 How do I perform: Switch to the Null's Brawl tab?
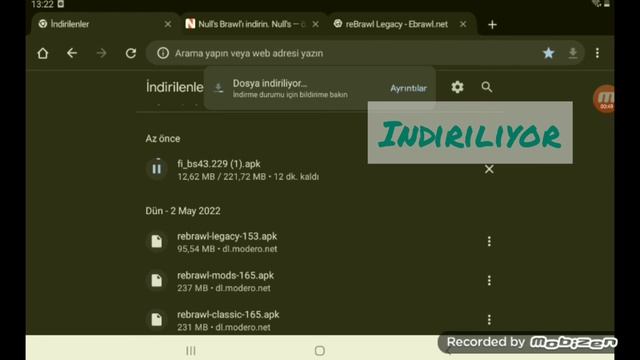point(252,24)
